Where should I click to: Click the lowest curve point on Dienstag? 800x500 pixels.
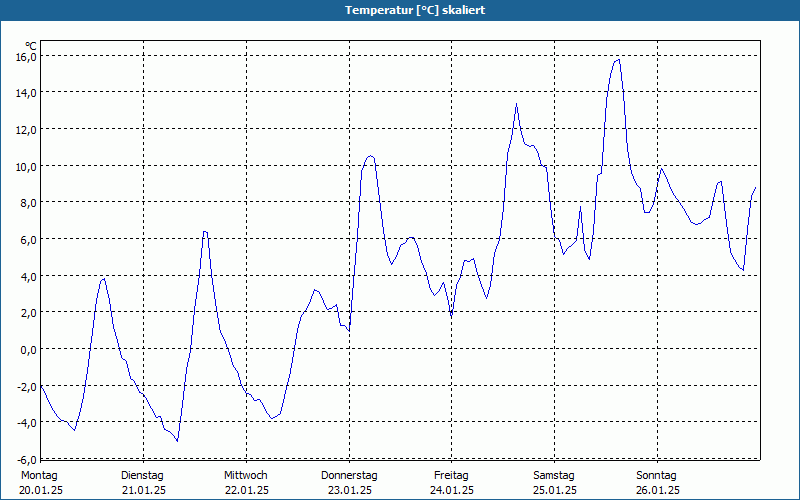pos(177,440)
